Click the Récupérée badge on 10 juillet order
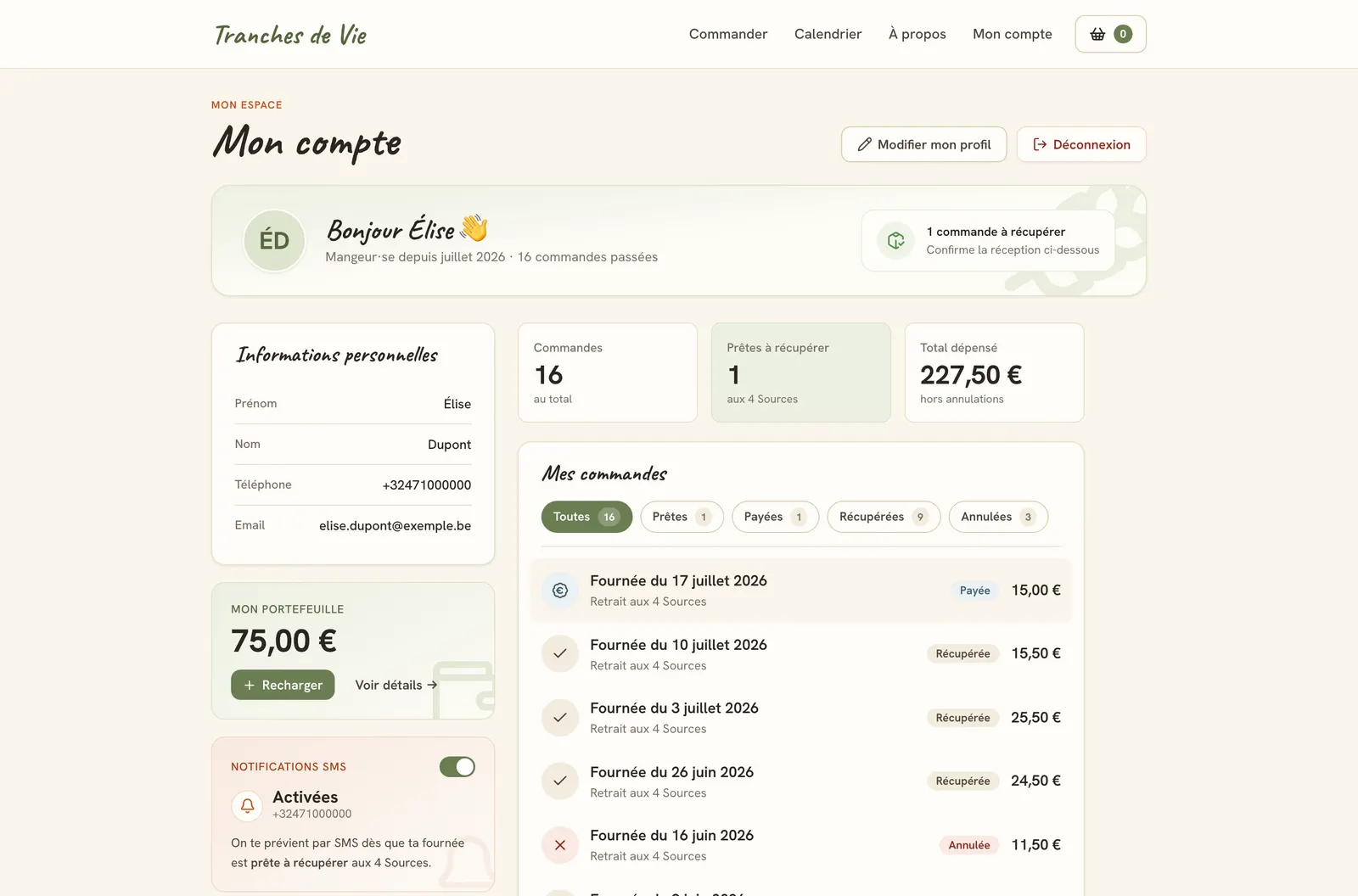 (x=962, y=654)
